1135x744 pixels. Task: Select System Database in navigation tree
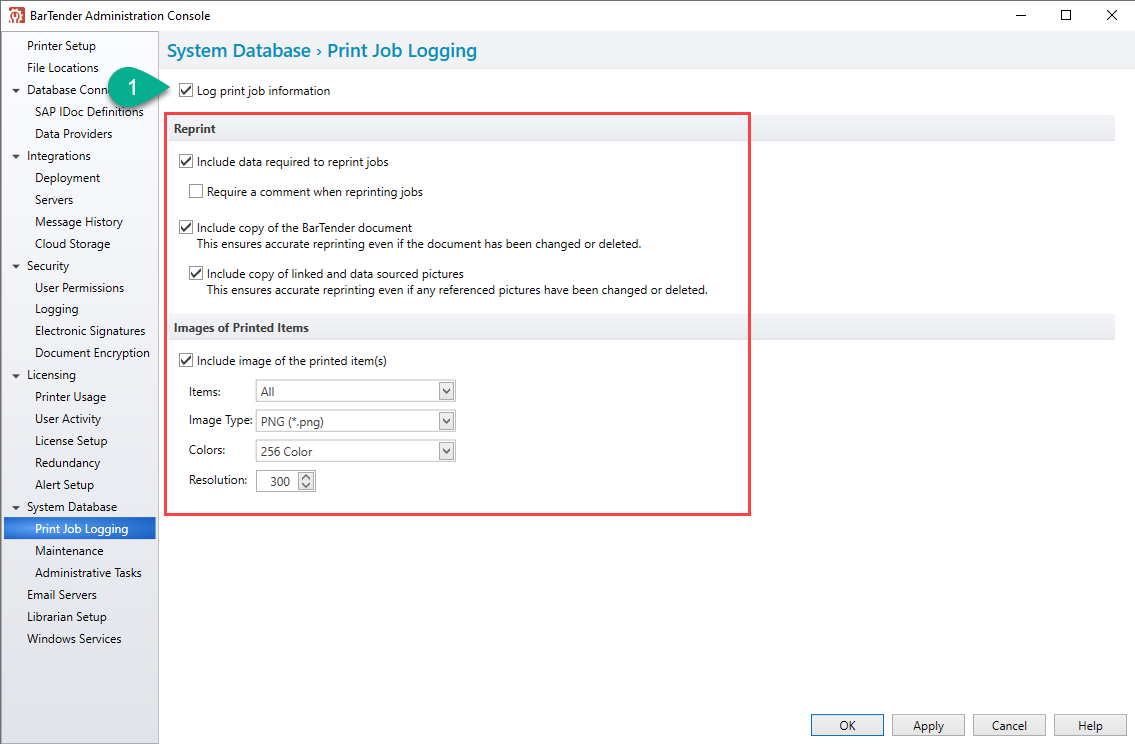72,507
